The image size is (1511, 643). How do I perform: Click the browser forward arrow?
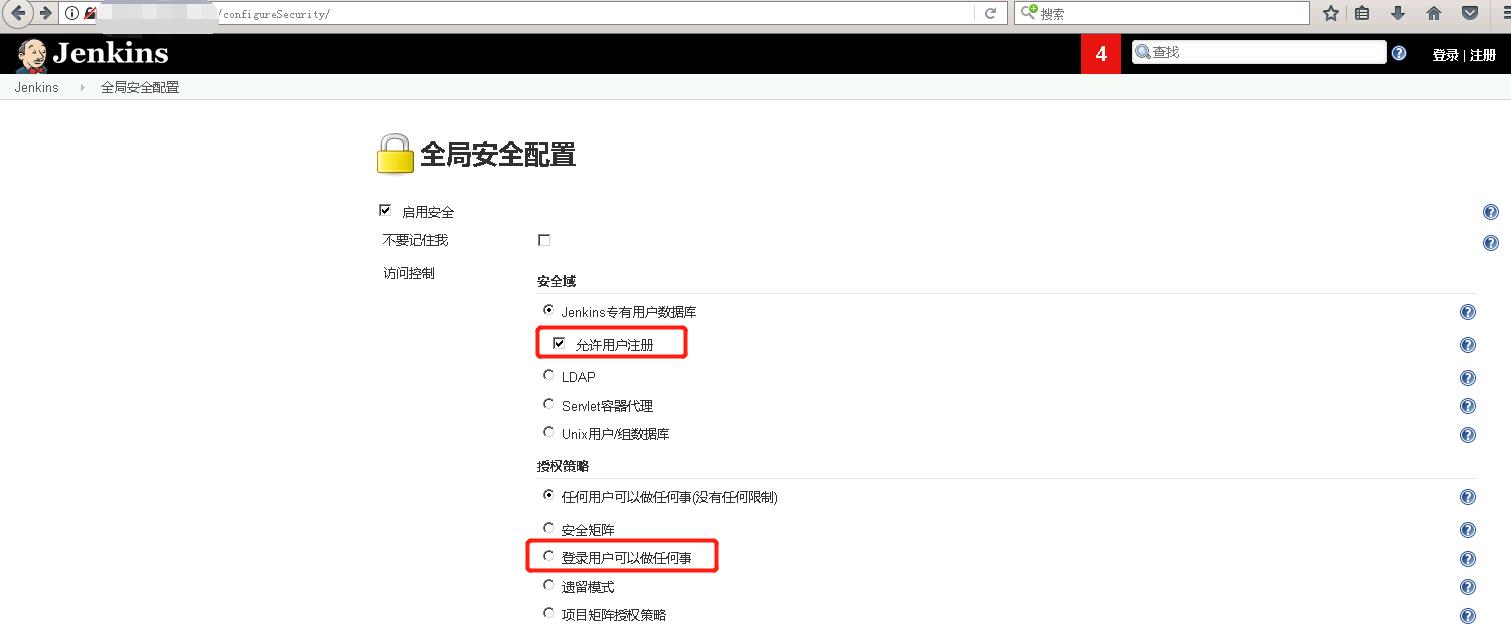click(45, 13)
